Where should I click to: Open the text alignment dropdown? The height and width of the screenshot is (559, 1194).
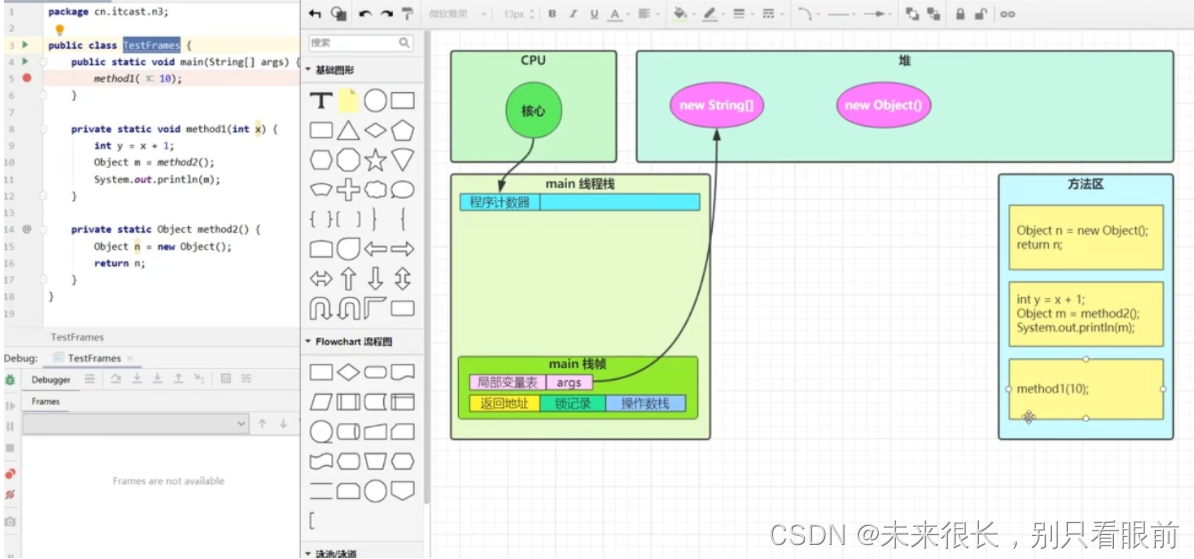click(648, 14)
